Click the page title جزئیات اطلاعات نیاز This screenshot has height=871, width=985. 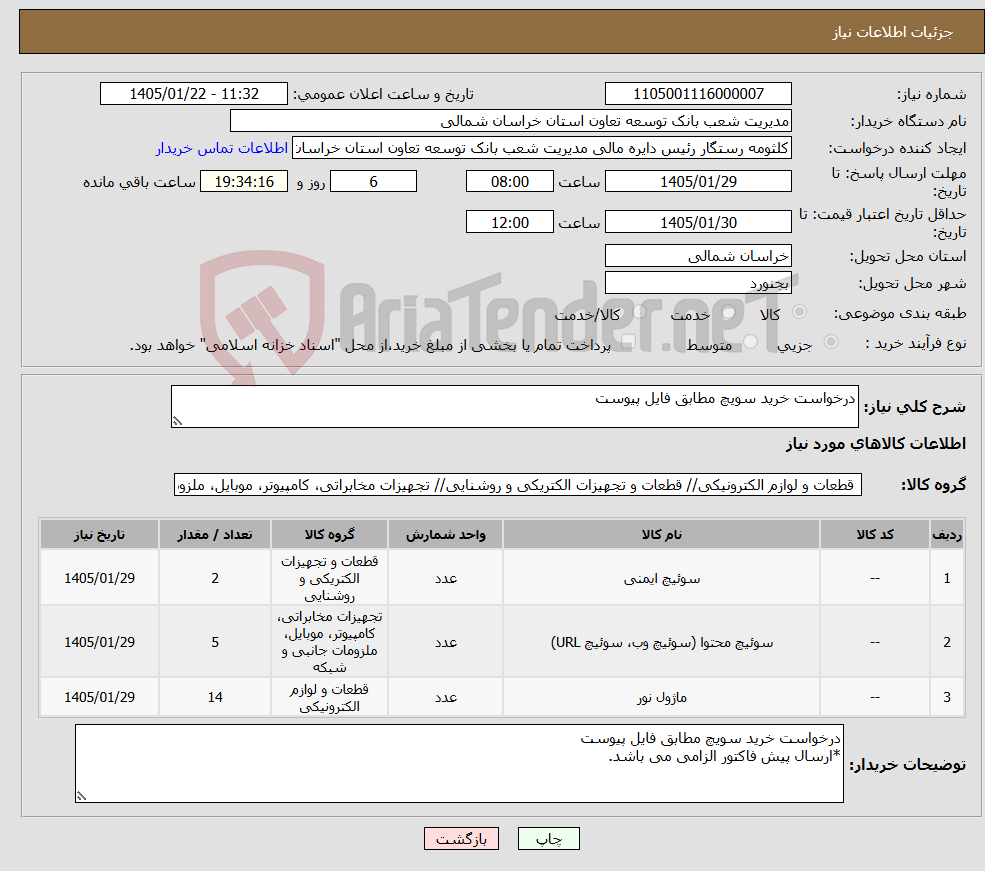point(893,32)
